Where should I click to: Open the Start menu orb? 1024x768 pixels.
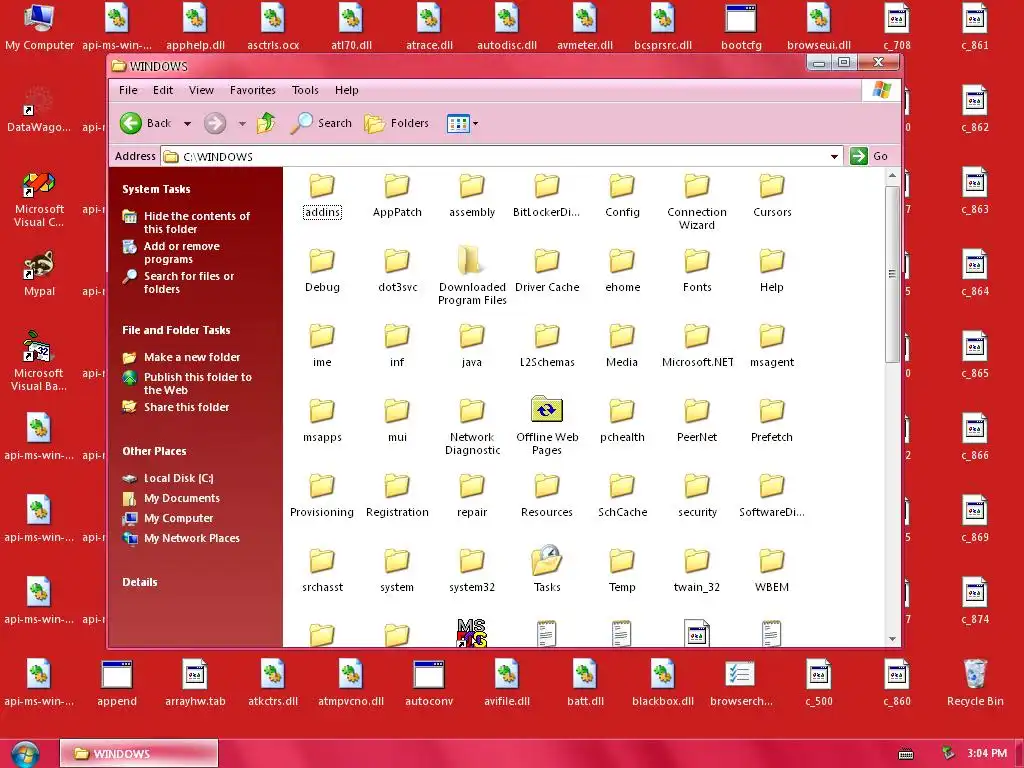point(25,754)
